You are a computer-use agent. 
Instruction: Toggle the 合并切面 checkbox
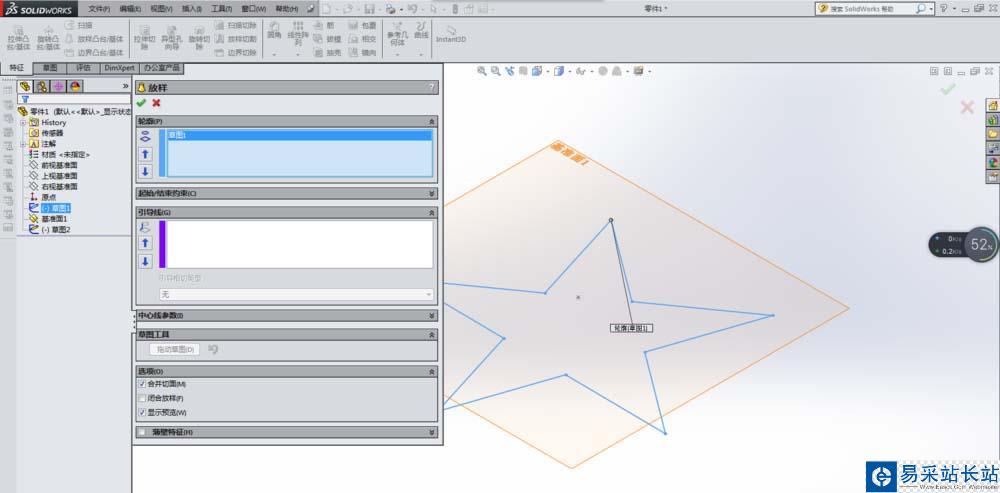coord(142,384)
